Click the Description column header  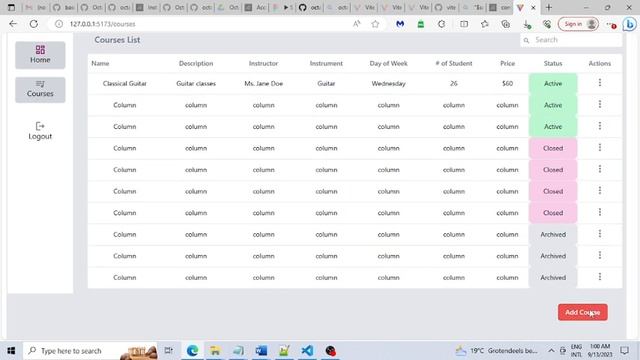196,64
